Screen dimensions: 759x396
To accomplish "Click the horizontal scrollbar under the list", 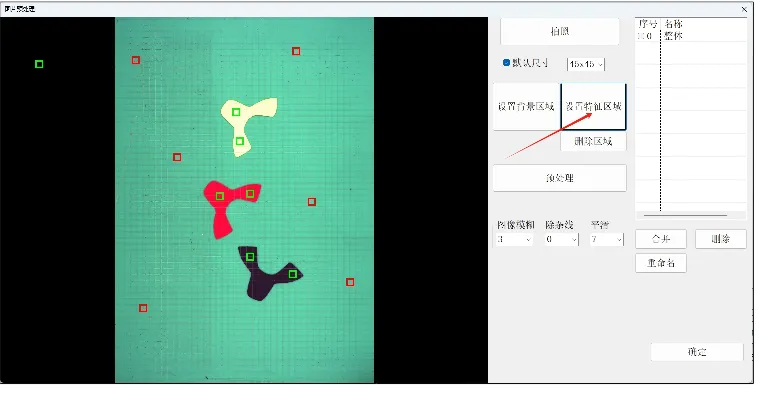I will coord(685,215).
